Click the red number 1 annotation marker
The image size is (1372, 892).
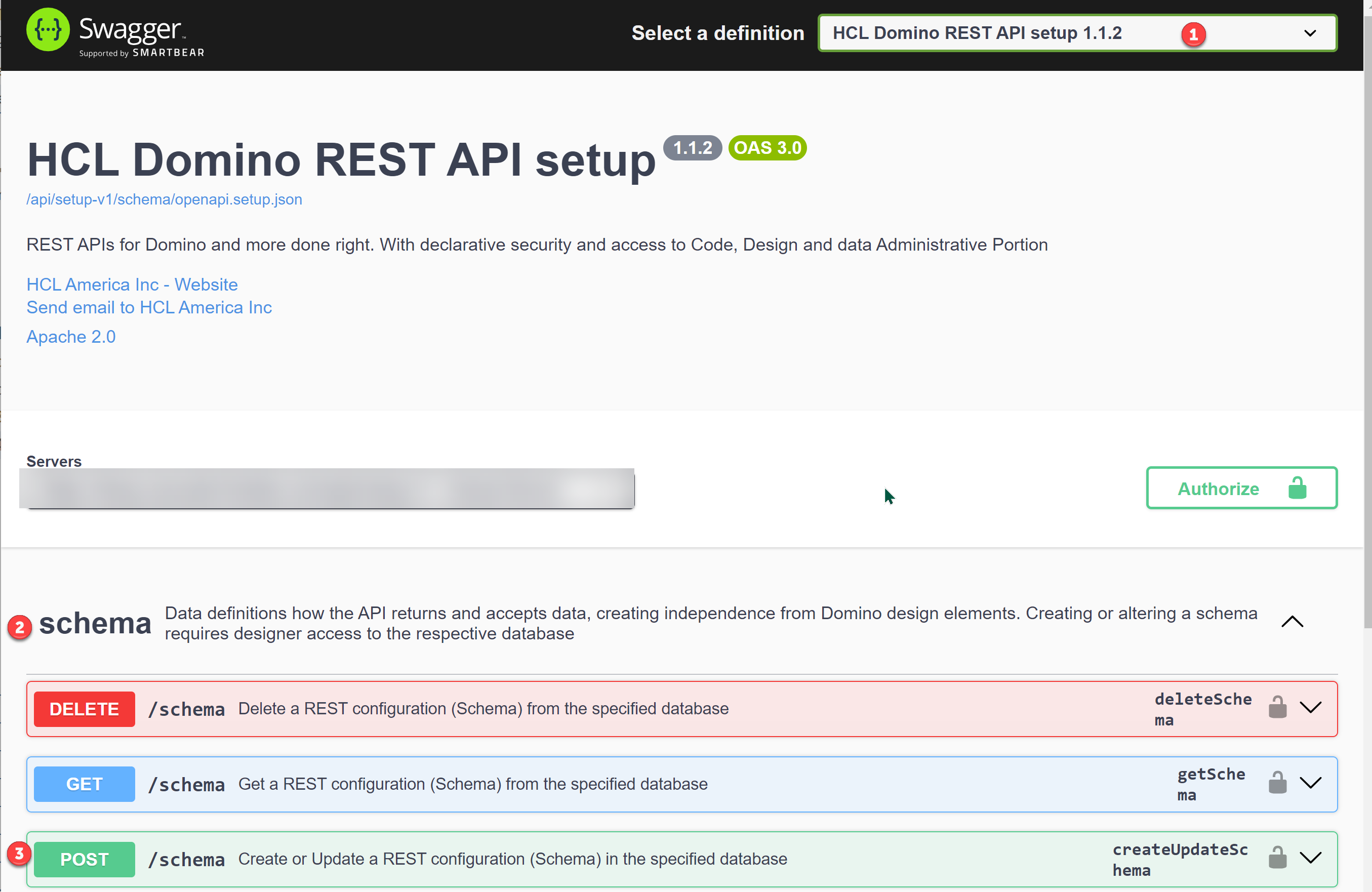click(x=1193, y=34)
